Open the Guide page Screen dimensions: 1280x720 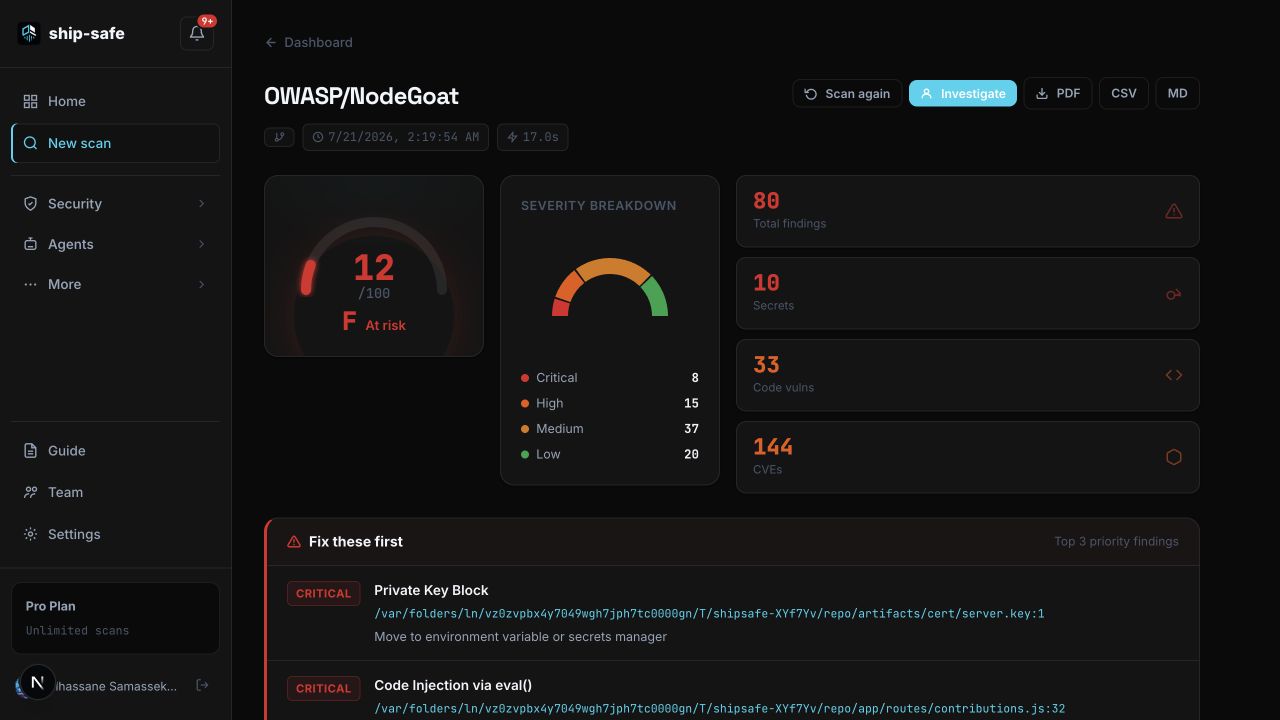pyautogui.click(x=115, y=451)
